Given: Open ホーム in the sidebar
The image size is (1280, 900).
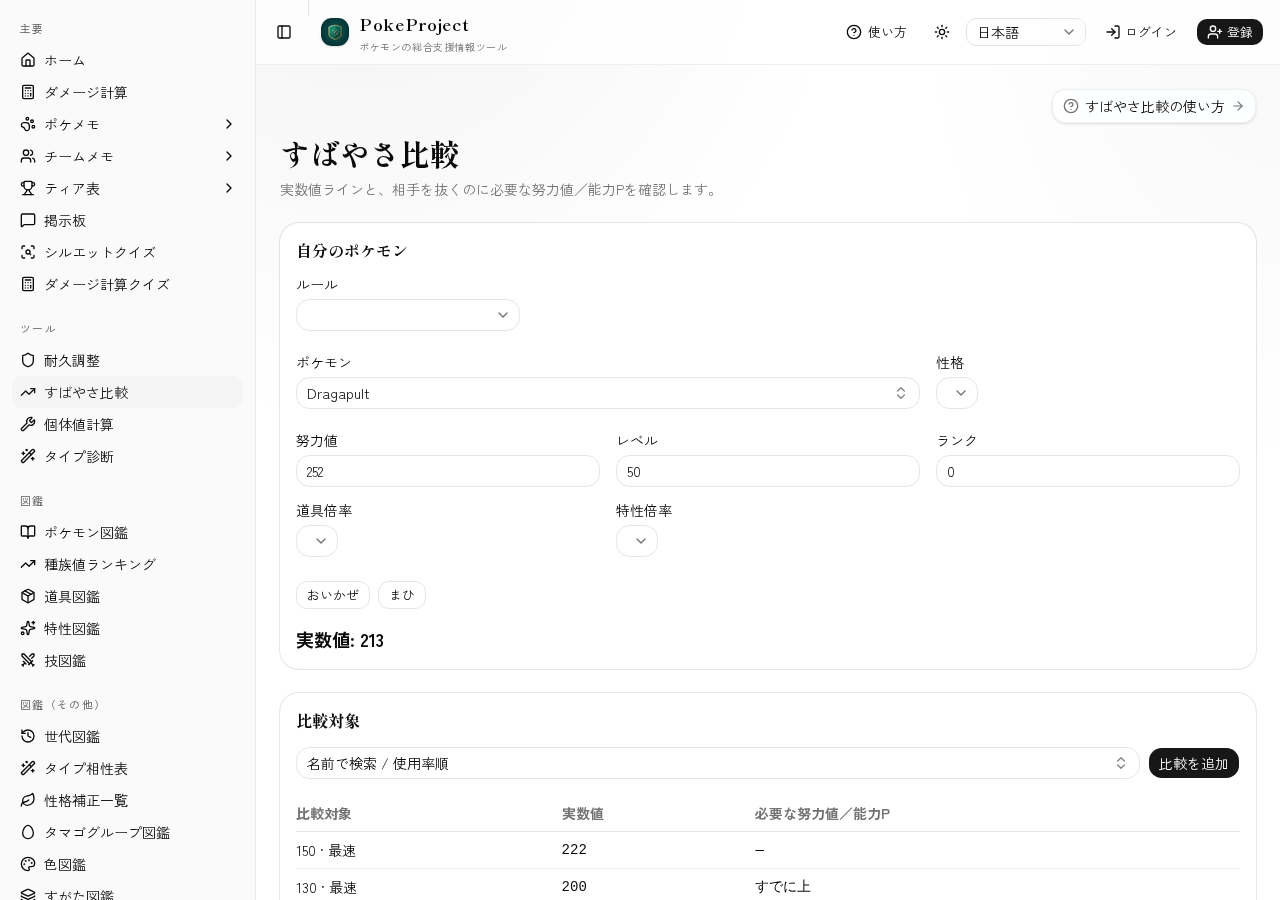Looking at the screenshot, I should (x=128, y=60).
